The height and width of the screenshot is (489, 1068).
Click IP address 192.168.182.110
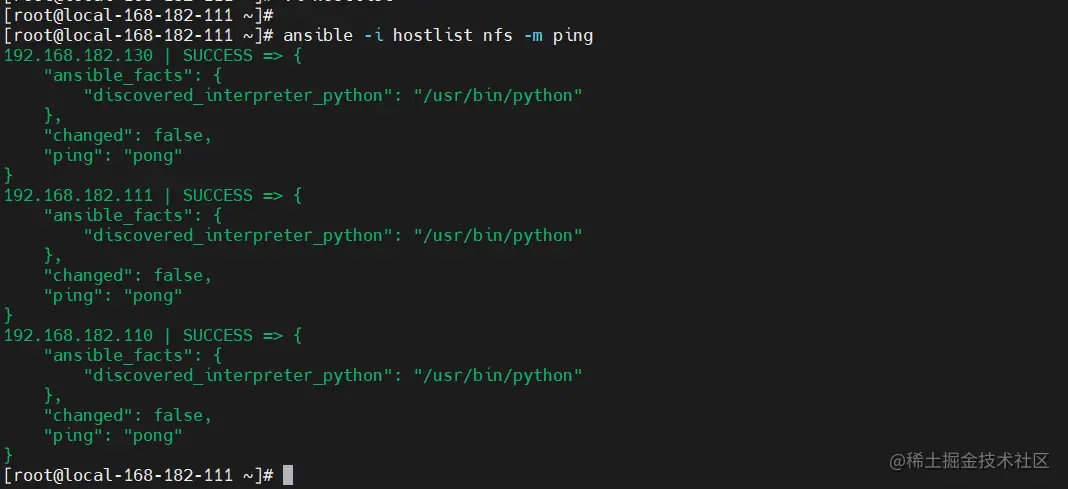(x=78, y=335)
